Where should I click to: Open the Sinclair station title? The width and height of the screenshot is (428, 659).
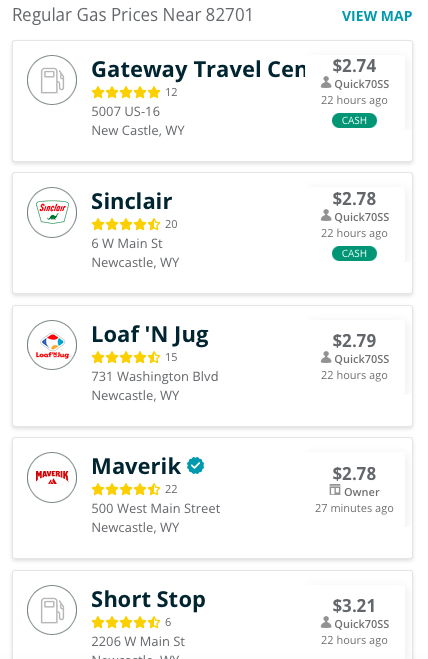point(132,201)
